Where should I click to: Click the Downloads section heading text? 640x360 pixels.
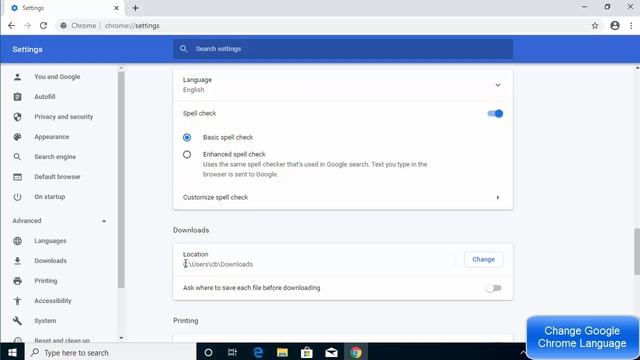pyautogui.click(x=191, y=230)
